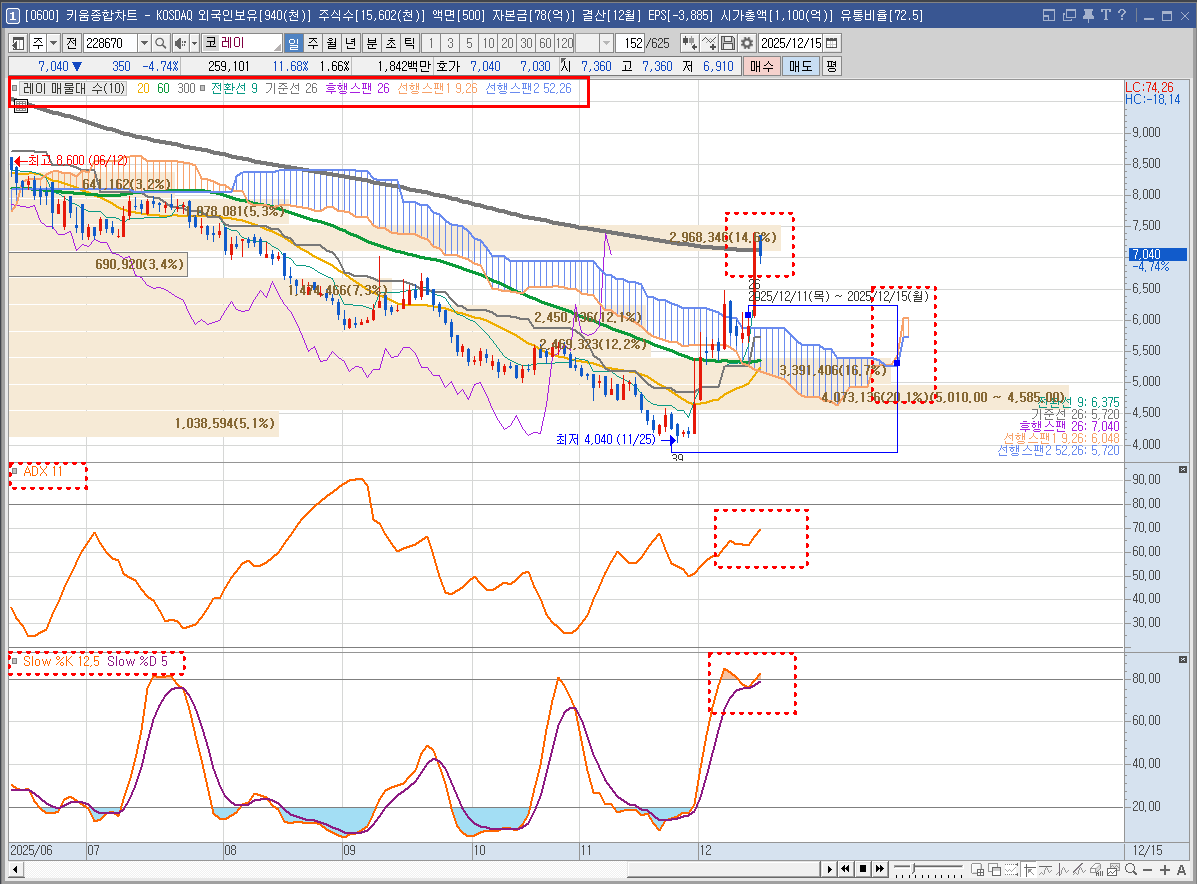Select the yearly (년) period toggle
This screenshot has width=1197, height=884.
pos(350,44)
